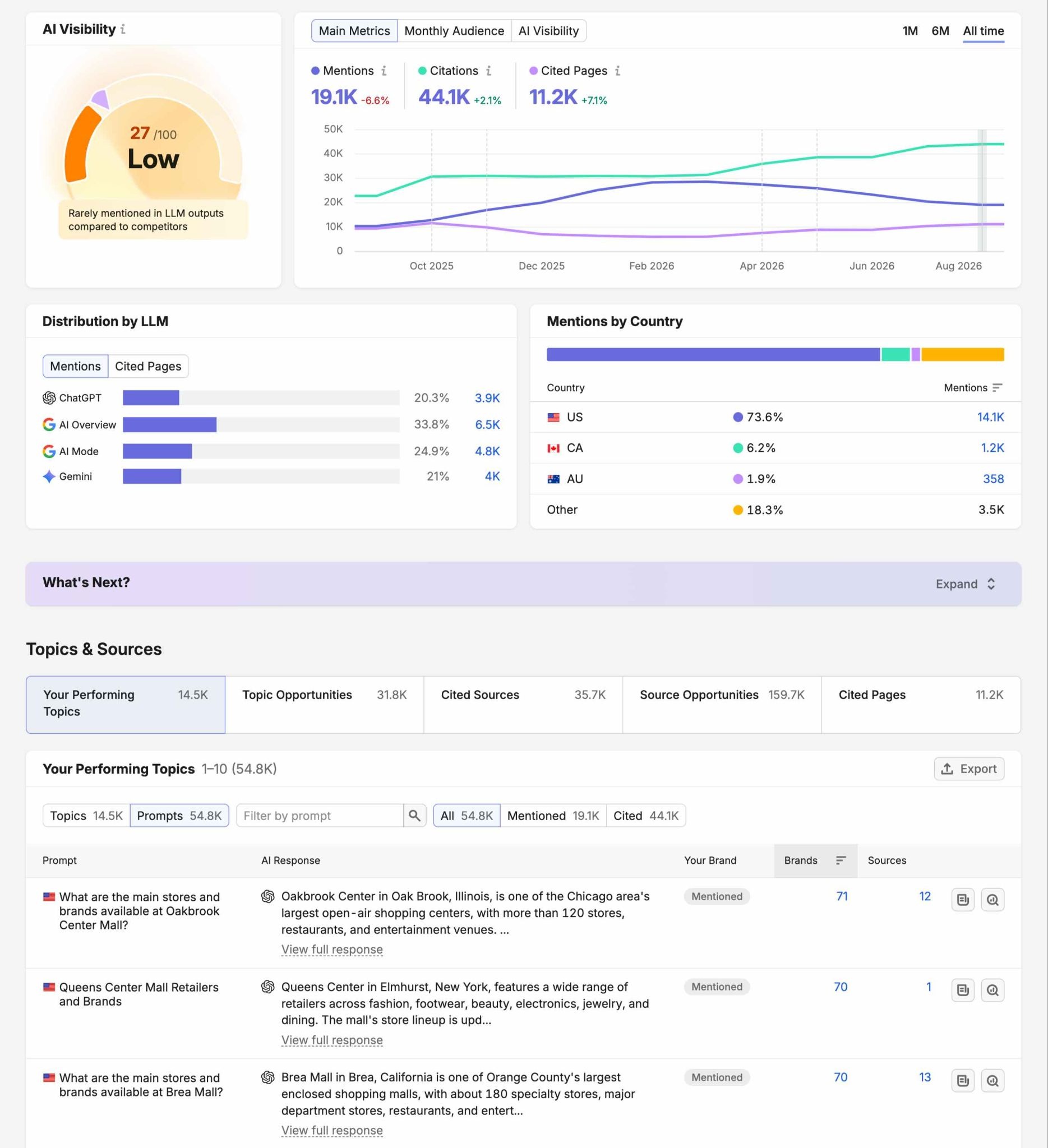Open Cited Sources tab
Viewport: 1048px width, 1148px height.
coord(523,705)
